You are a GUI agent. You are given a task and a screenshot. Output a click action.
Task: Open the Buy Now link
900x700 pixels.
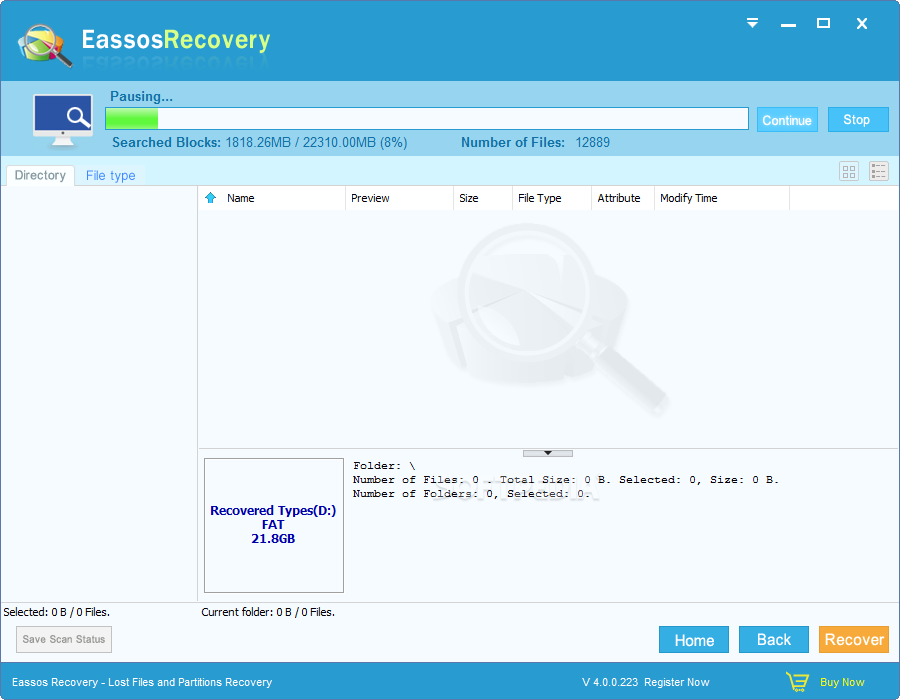click(842, 682)
